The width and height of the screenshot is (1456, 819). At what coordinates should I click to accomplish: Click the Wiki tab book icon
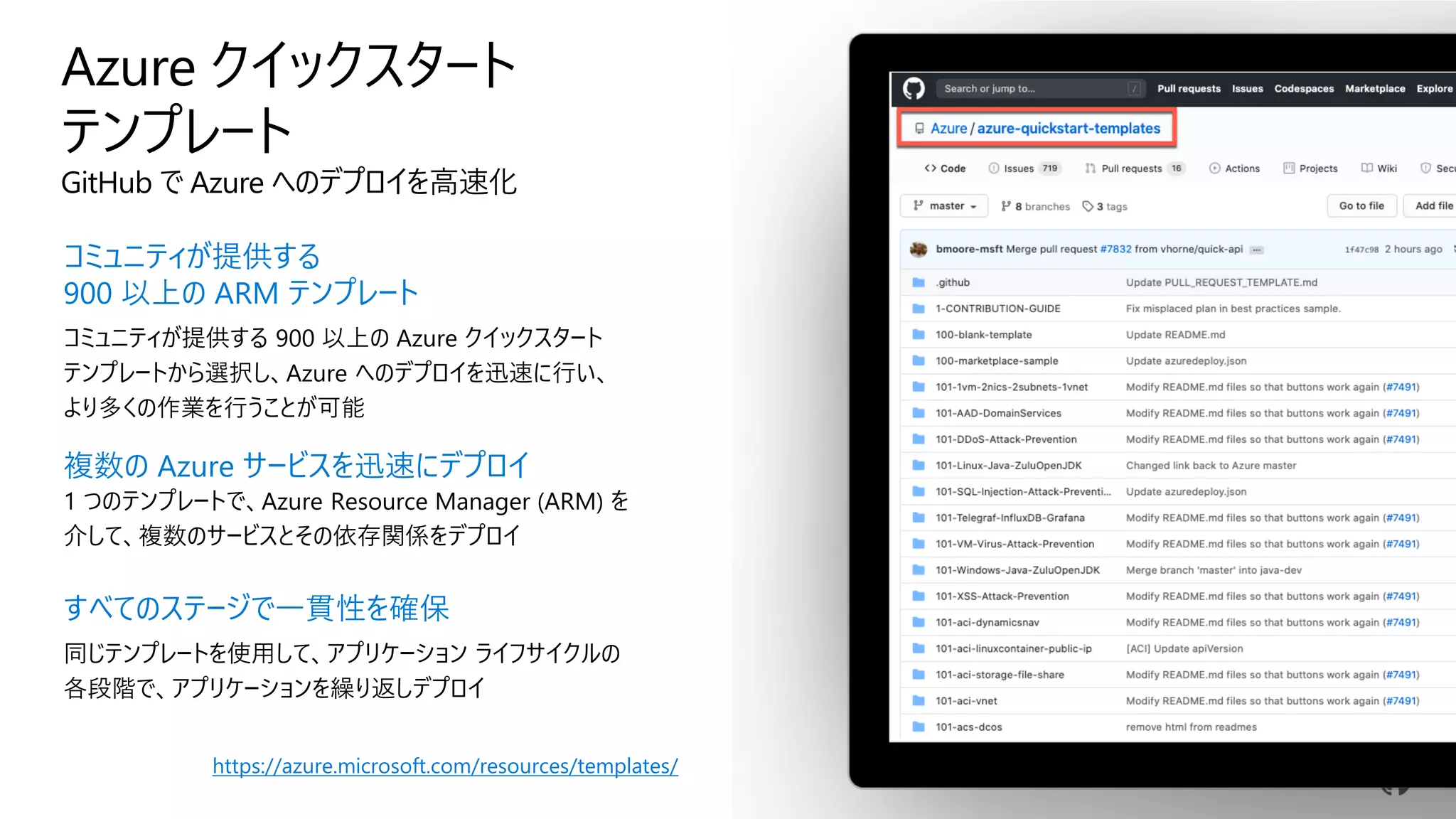pos(1367,168)
